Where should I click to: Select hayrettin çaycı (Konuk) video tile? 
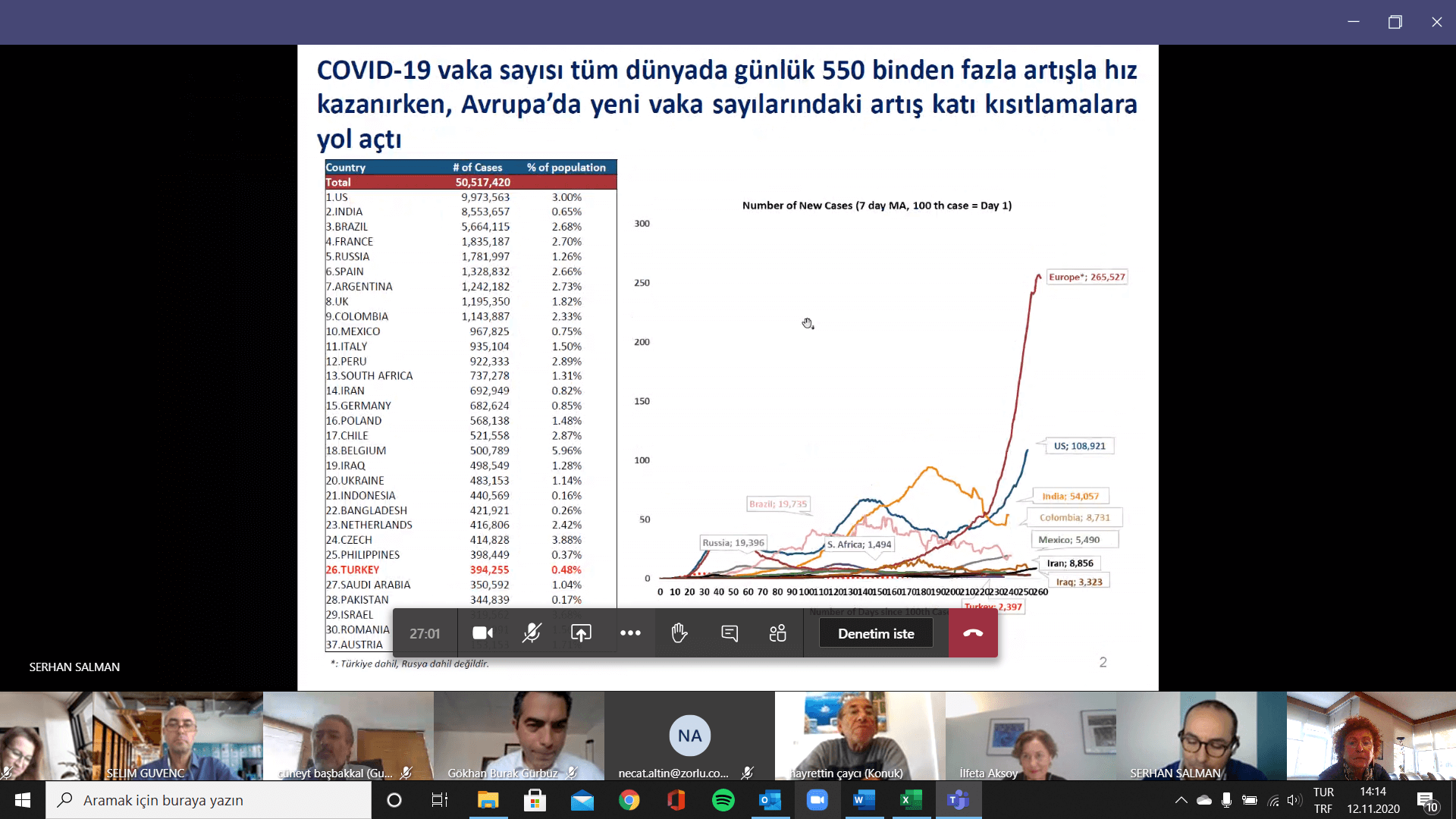point(860,736)
